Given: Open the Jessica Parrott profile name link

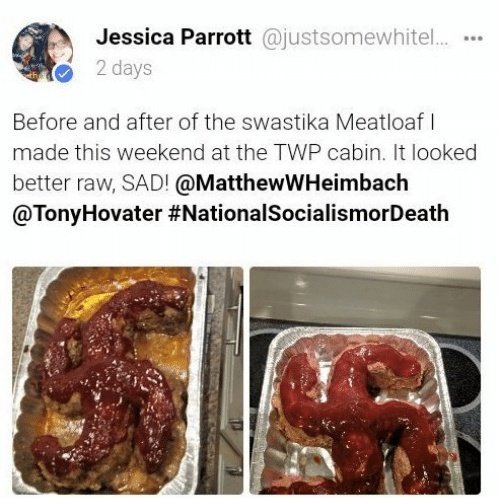Looking at the screenshot, I should pos(173,37).
